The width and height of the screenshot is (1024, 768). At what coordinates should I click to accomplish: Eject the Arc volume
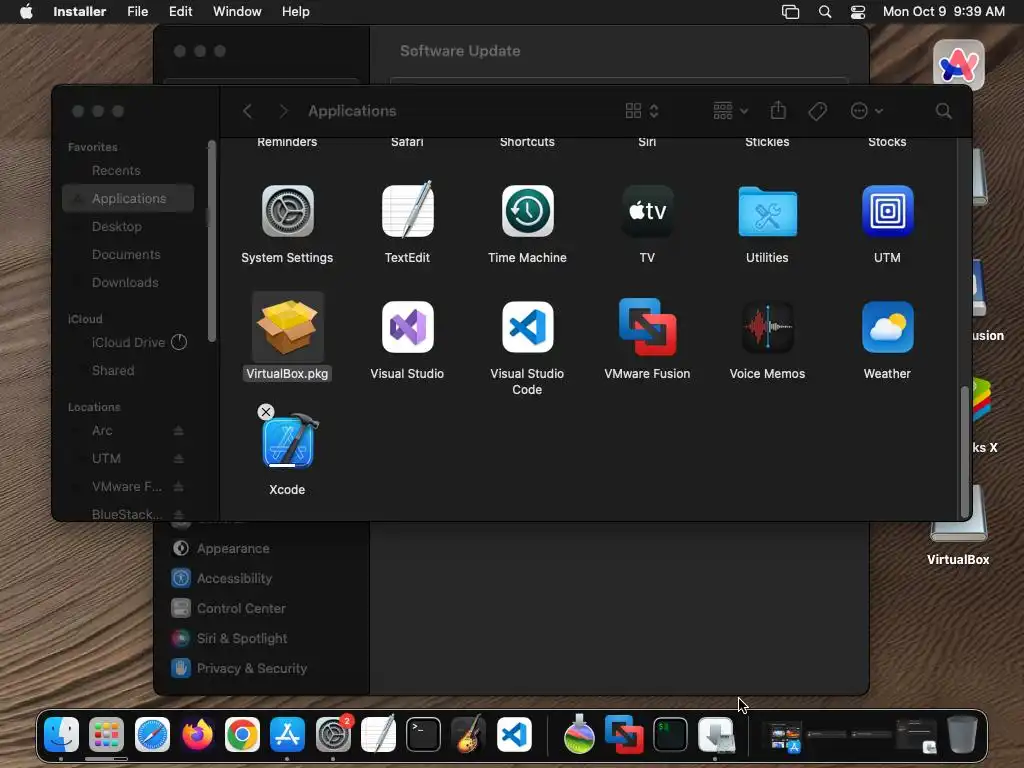point(178,430)
